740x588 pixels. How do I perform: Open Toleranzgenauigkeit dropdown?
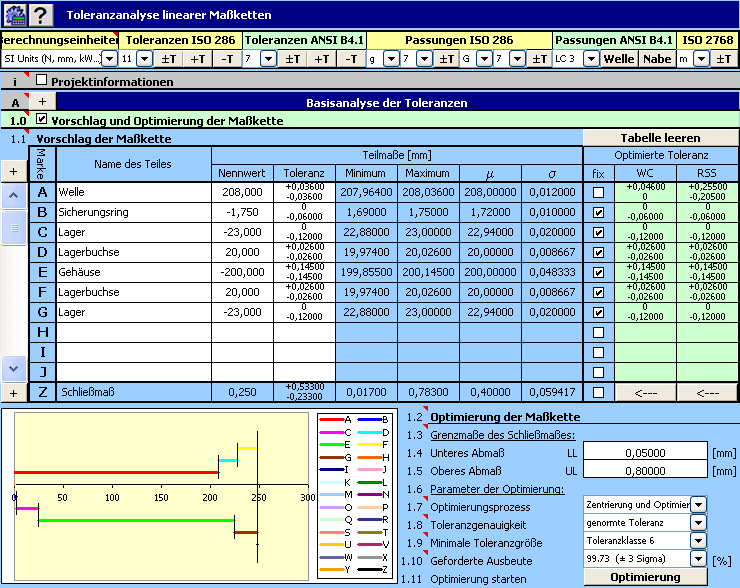click(698, 522)
